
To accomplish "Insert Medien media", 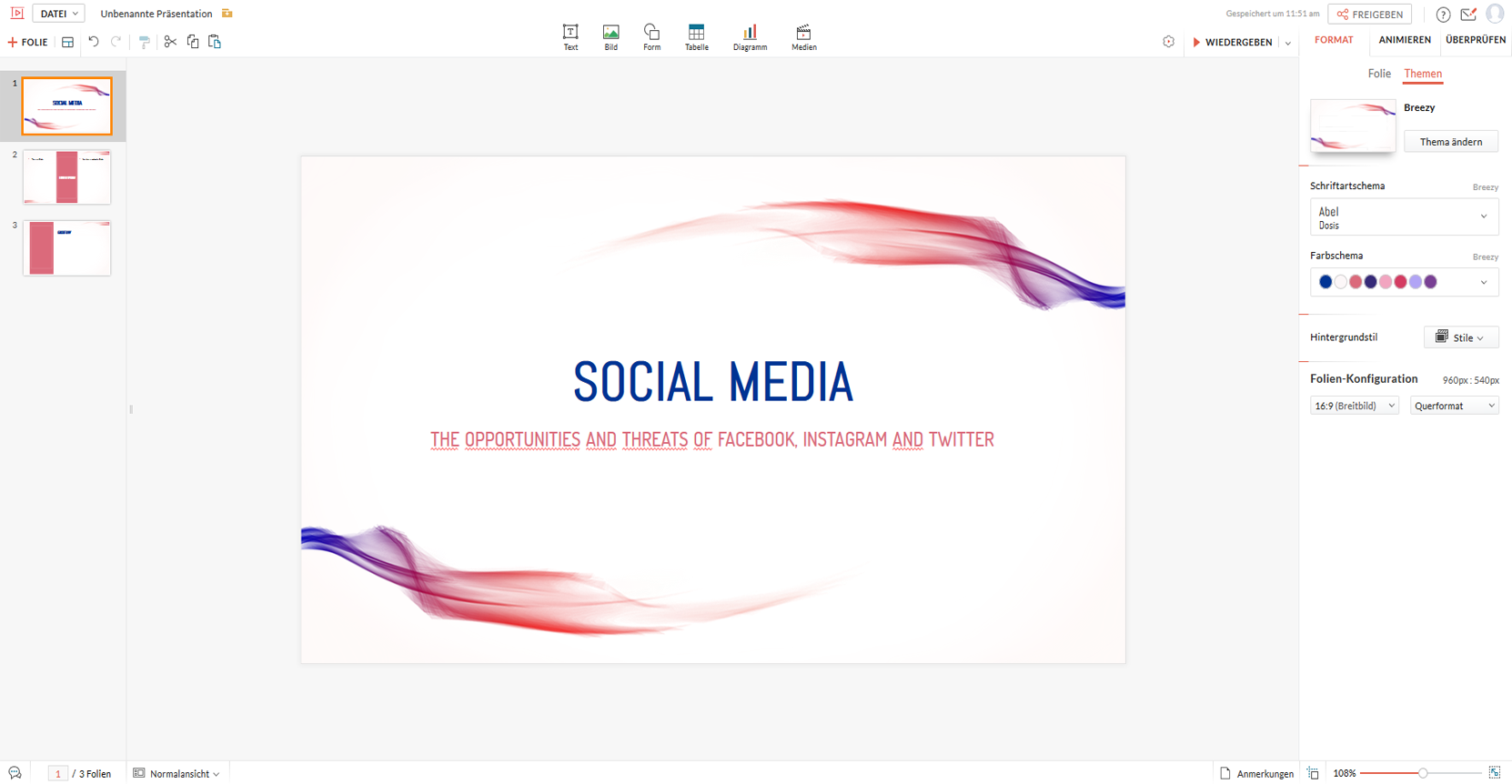I will click(x=804, y=37).
